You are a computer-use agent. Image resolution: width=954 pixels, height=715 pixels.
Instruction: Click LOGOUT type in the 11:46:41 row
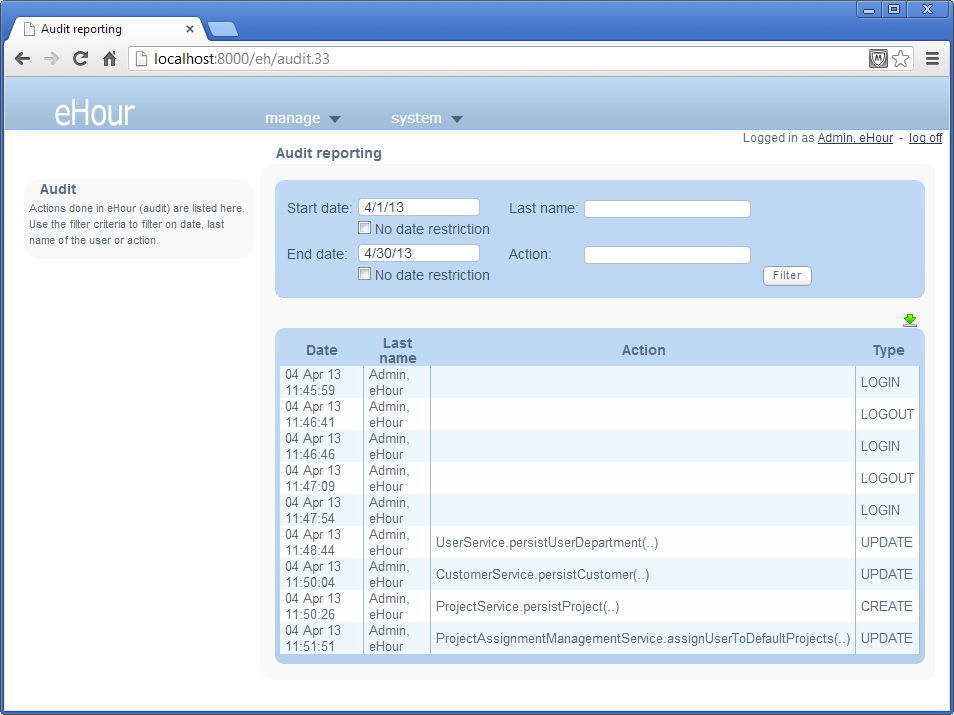887,414
